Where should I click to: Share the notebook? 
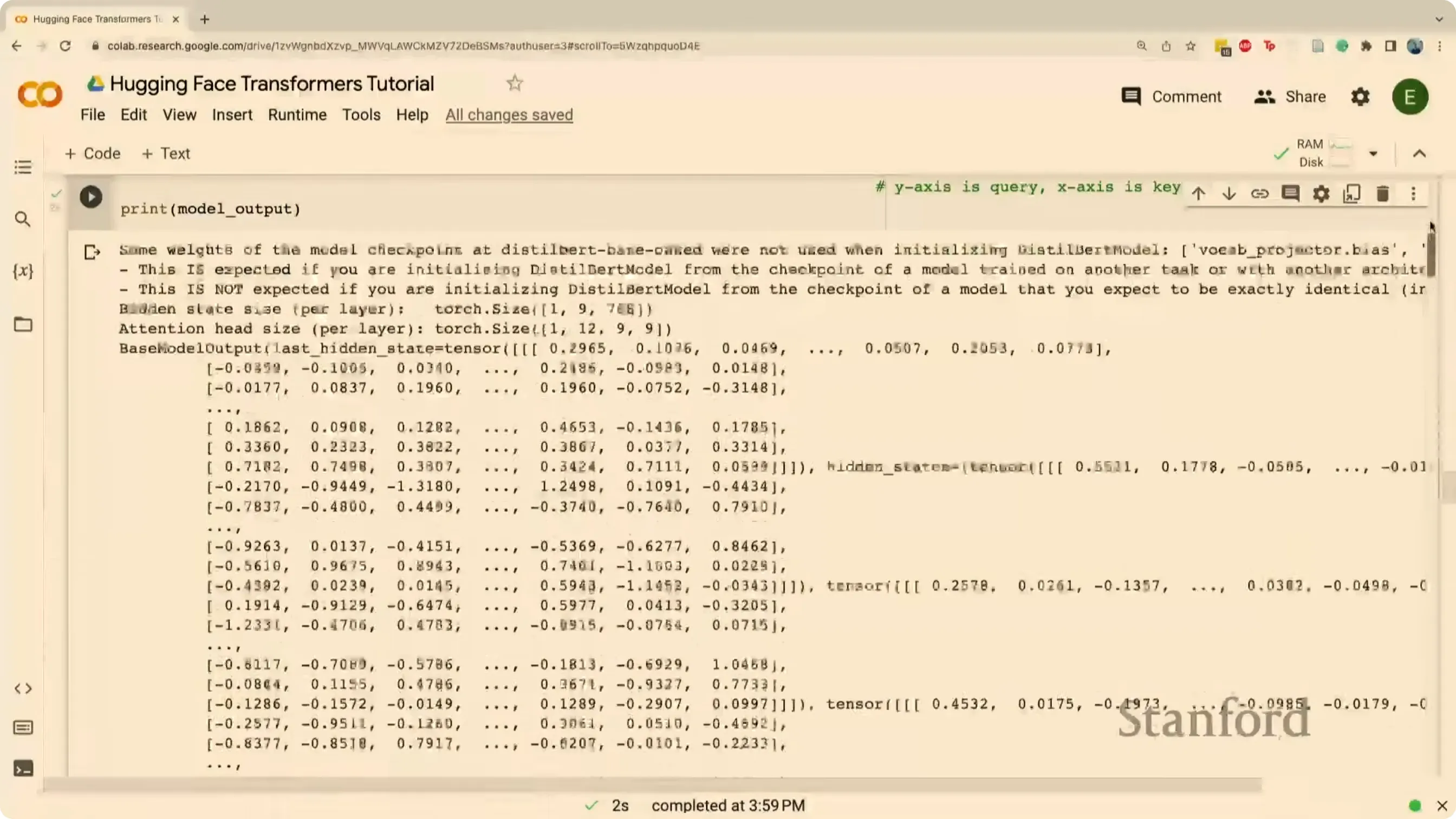[x=1290, y=96]
